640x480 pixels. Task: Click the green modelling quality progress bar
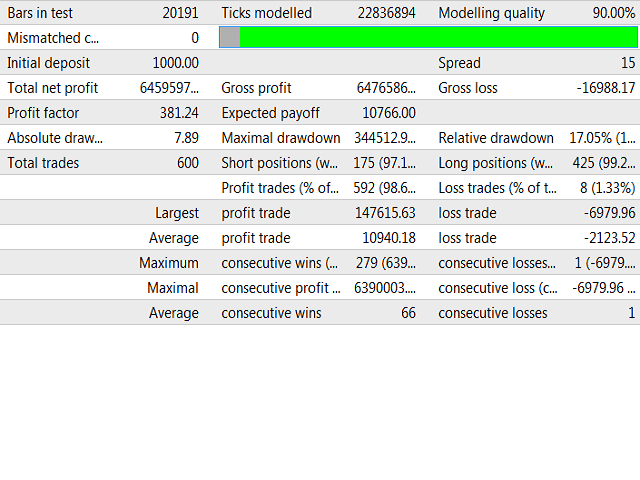coord(428,37)
